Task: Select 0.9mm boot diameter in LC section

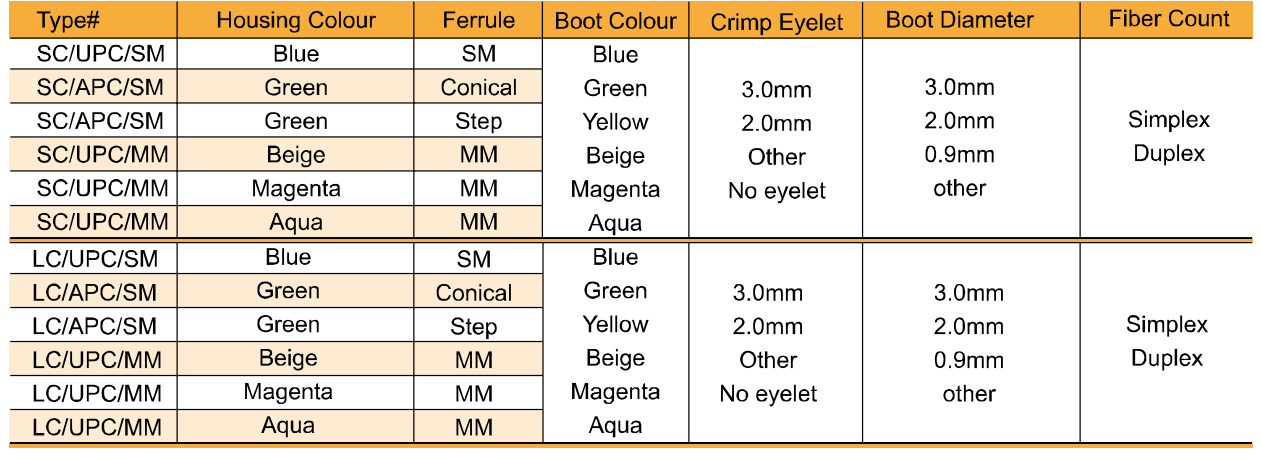Action: pyautogui.click(x=968, y=360)
